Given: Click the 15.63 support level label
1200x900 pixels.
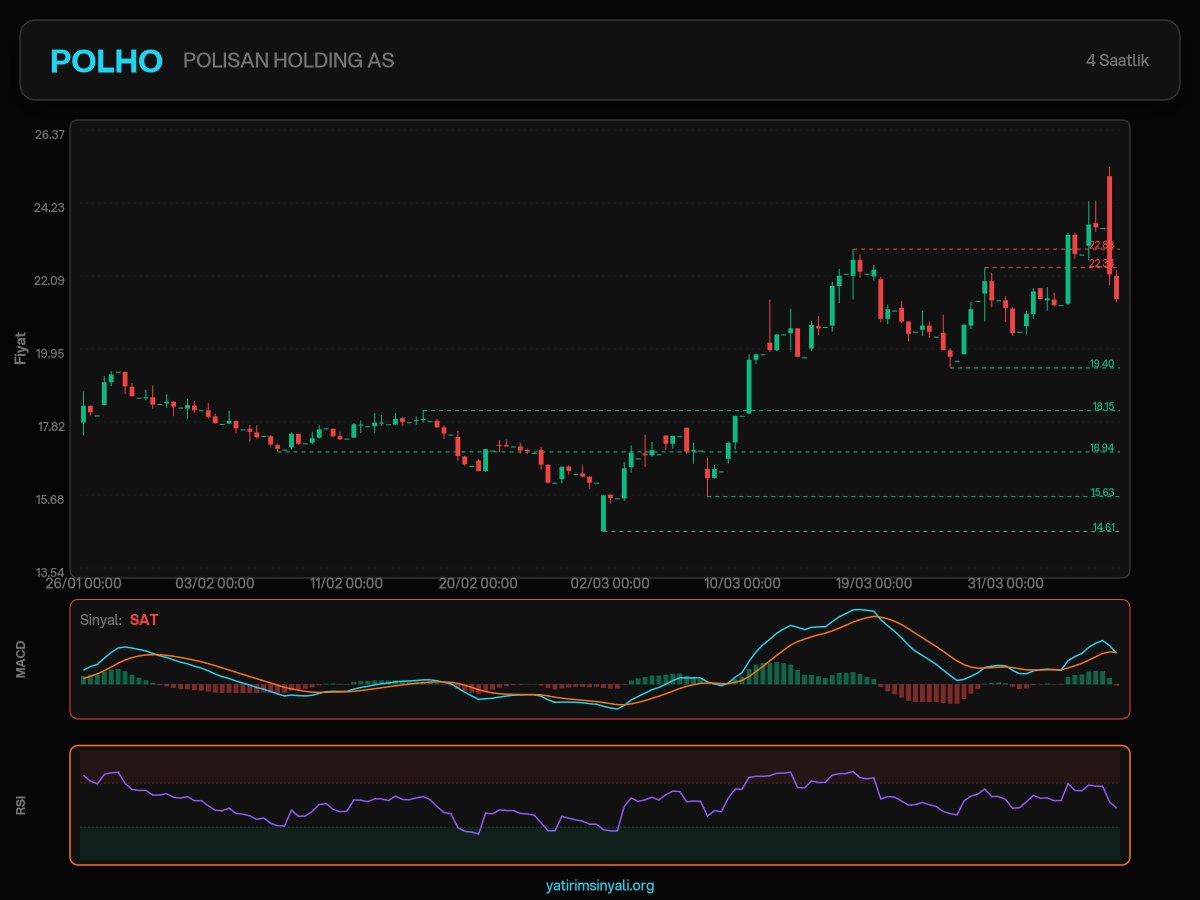Looking at the screenshot, I should coord(1102,493).
